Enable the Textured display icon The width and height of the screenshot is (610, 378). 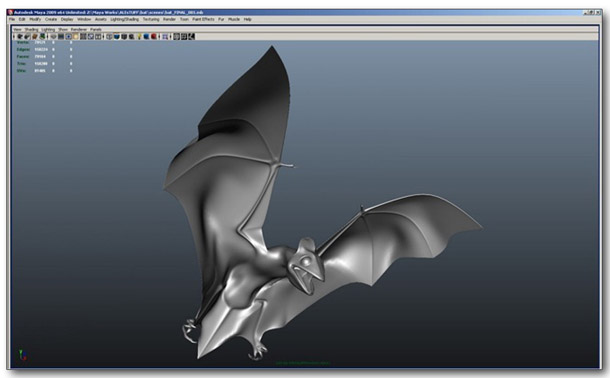click(x=131, y=37)
